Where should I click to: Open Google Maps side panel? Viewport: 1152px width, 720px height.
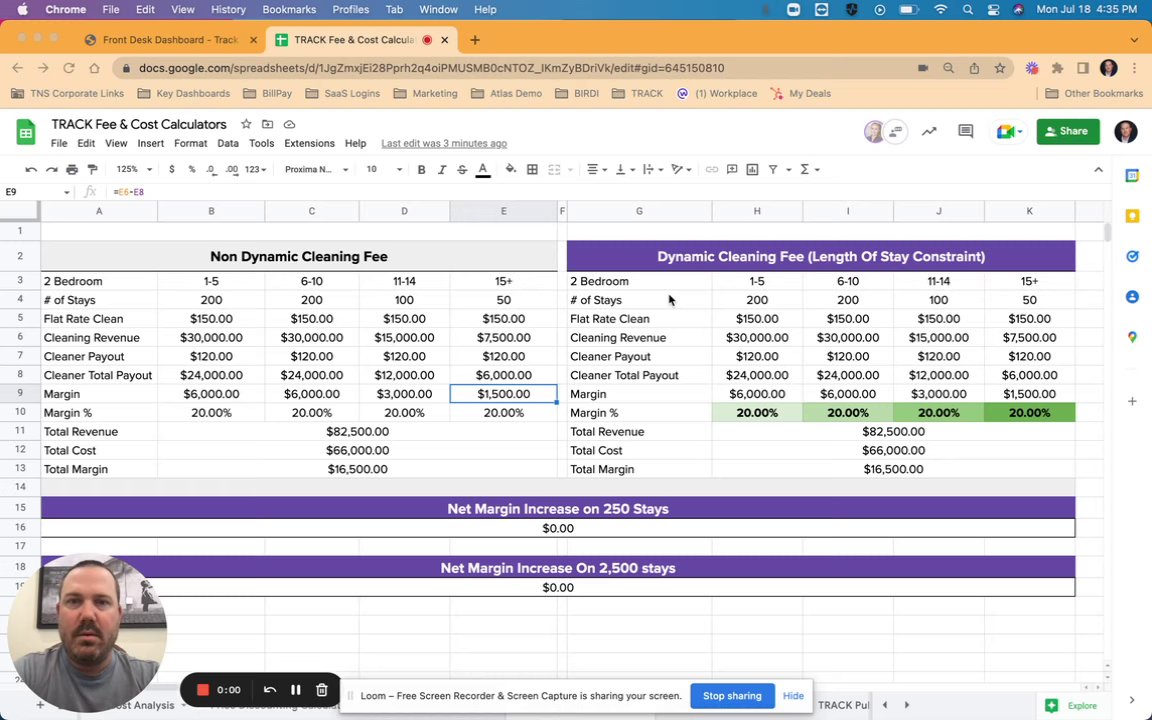point(1132,337)
